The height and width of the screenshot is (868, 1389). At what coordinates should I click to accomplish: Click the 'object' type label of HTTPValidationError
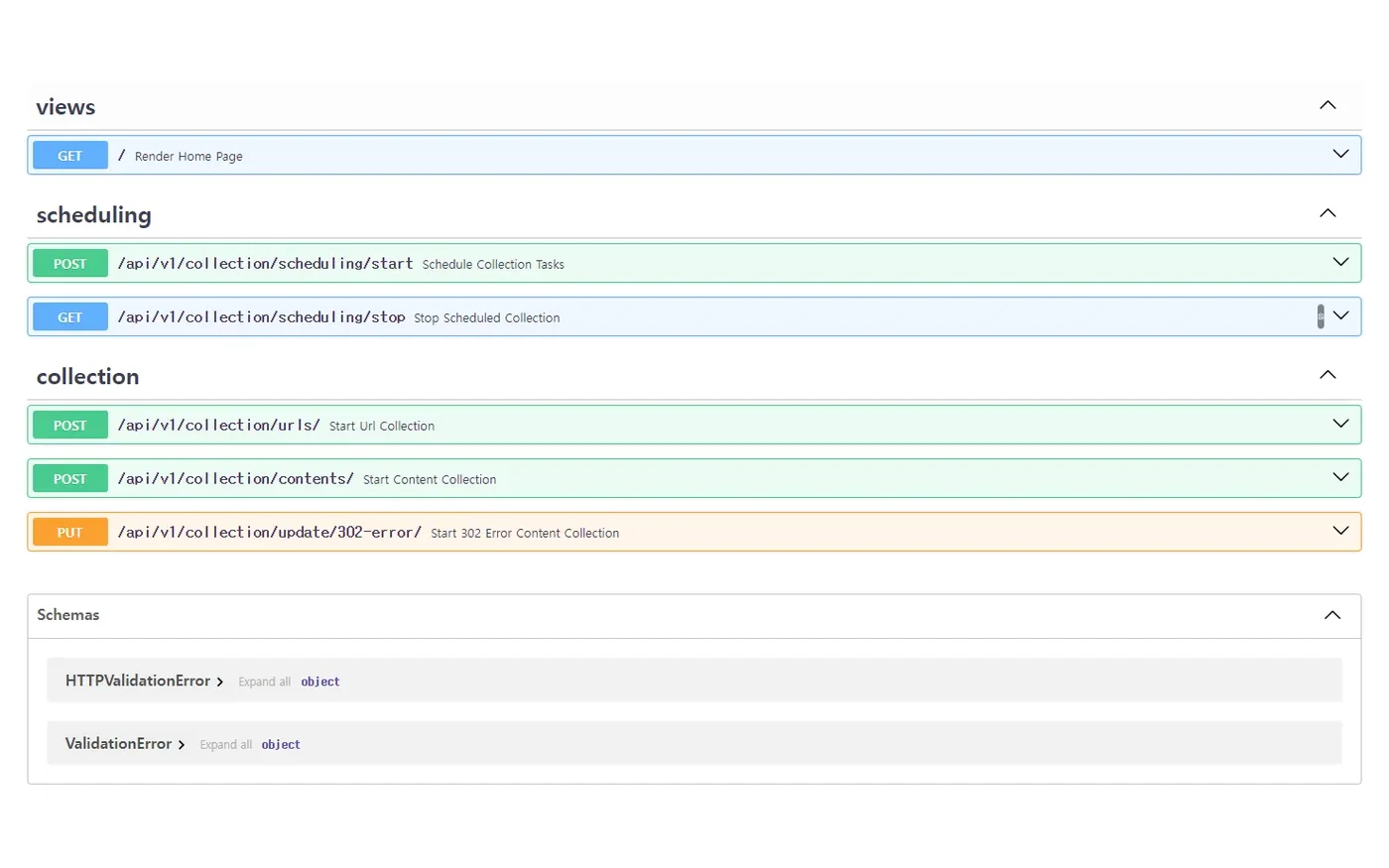320,682
